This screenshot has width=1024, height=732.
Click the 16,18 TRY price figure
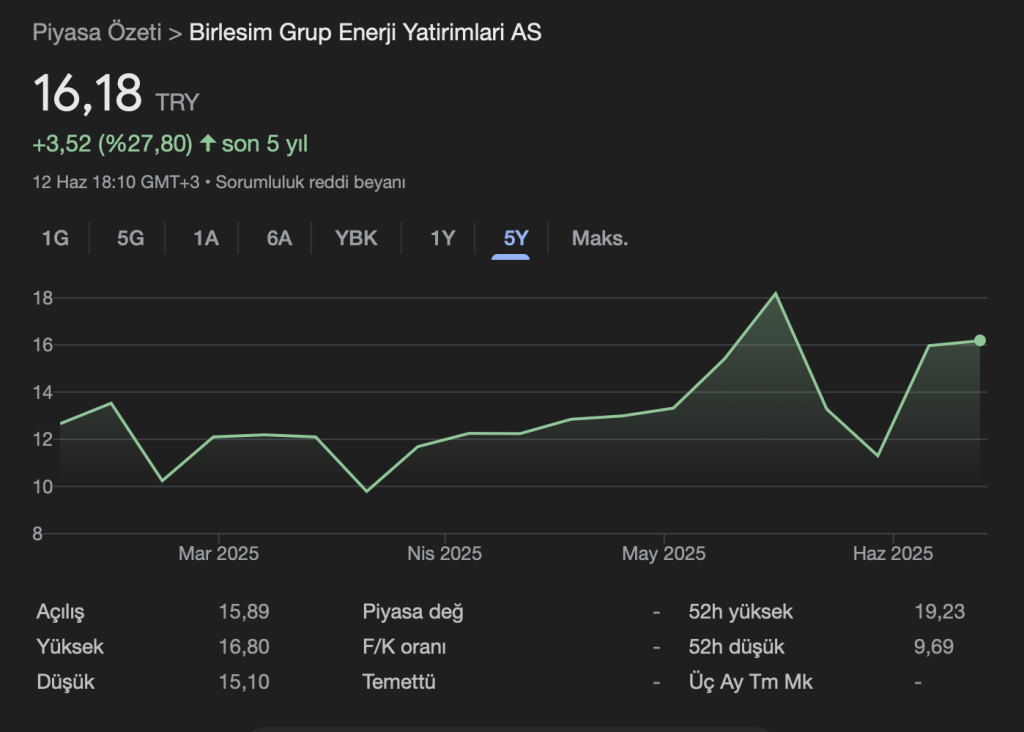[88, 94]
